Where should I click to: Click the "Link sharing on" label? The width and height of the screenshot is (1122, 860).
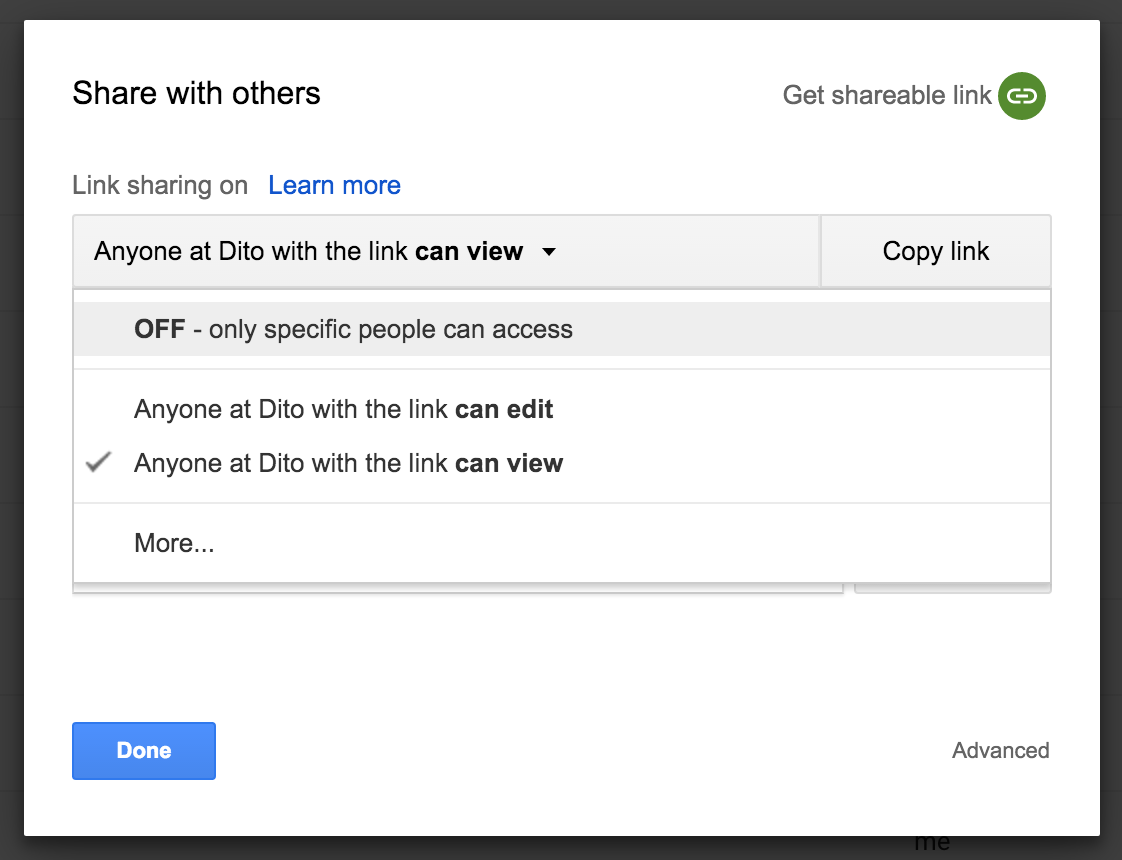(160, 185)
